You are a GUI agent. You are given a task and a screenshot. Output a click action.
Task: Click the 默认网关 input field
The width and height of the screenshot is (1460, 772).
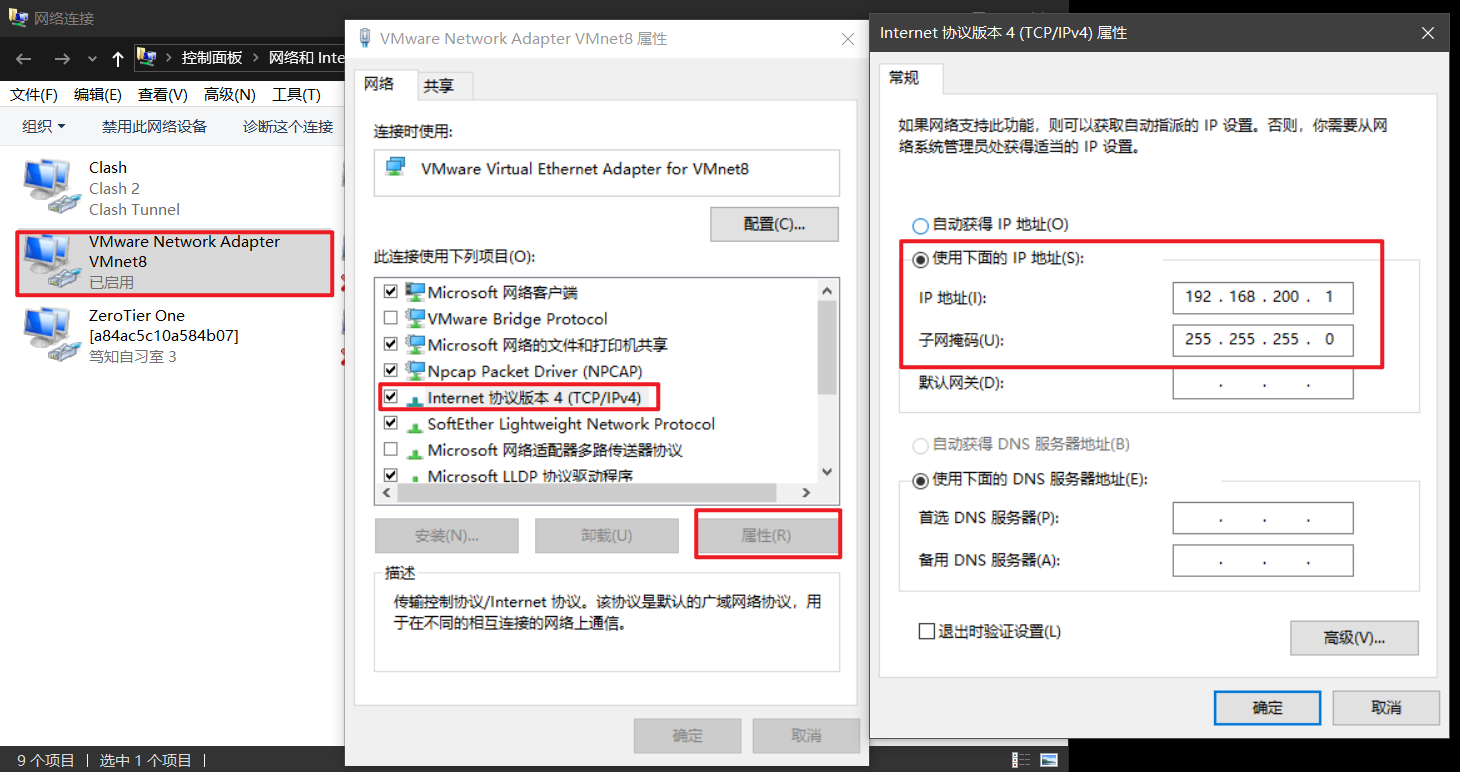pyautogui.click(x=1262, y=383)
